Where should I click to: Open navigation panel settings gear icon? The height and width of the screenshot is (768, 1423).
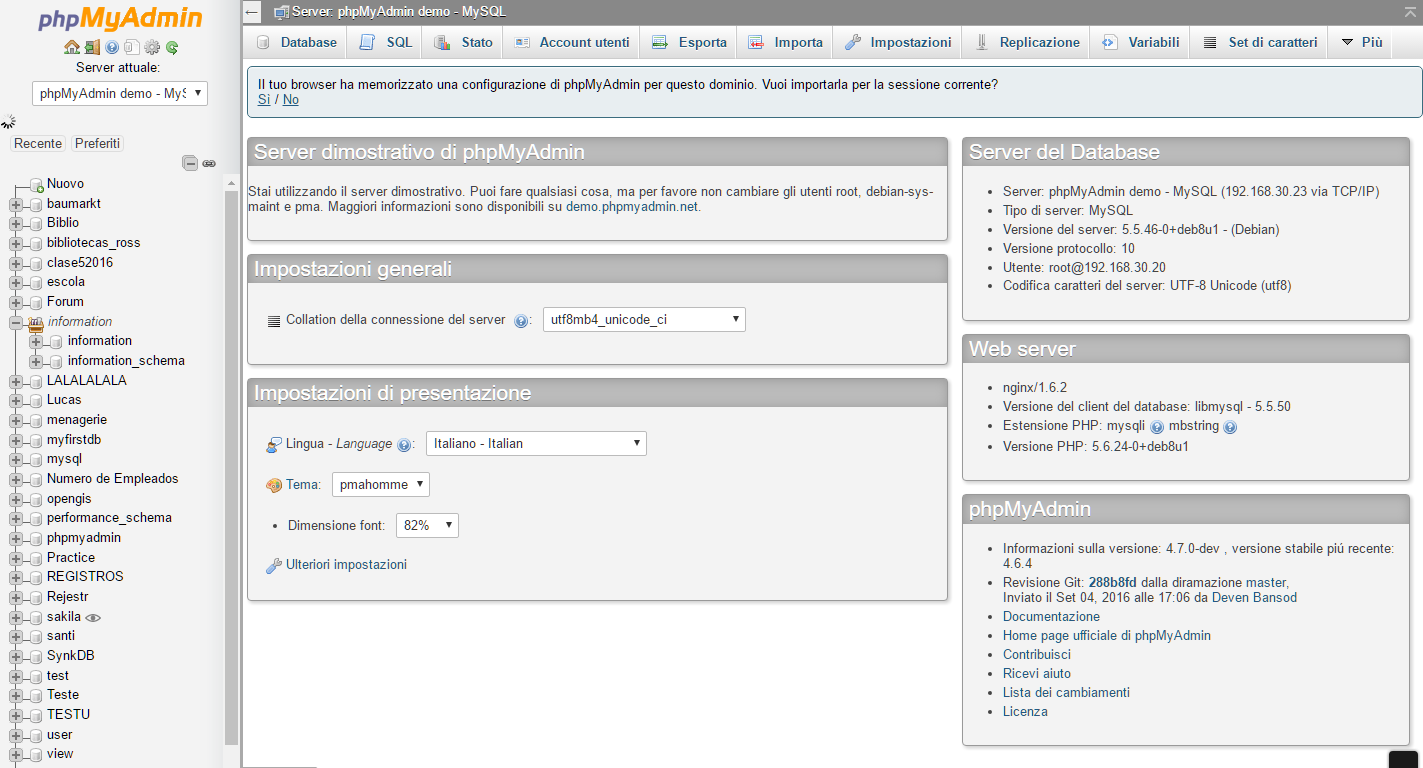tap(152, 47)
